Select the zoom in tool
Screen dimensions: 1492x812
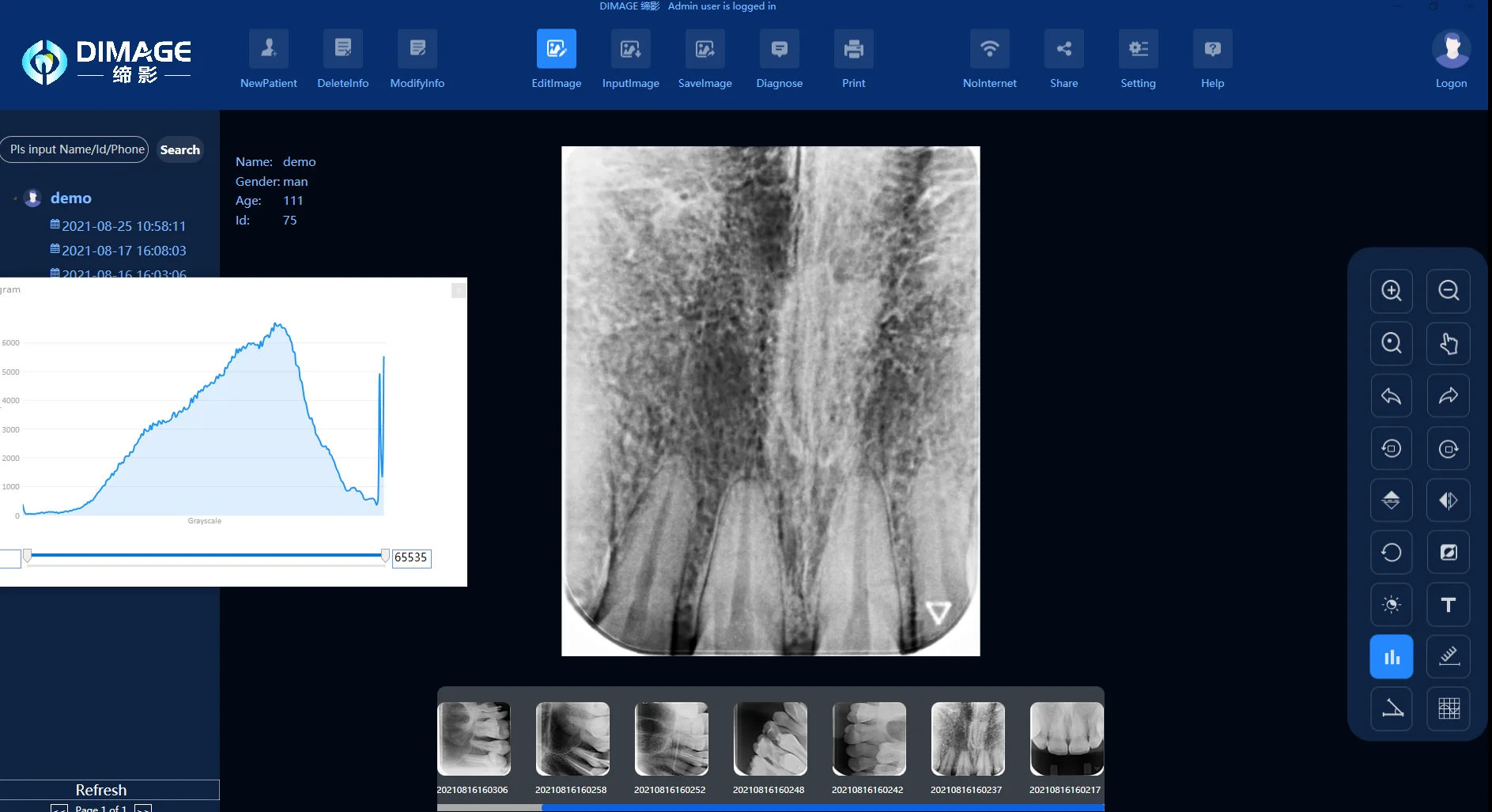(1392, 291)
